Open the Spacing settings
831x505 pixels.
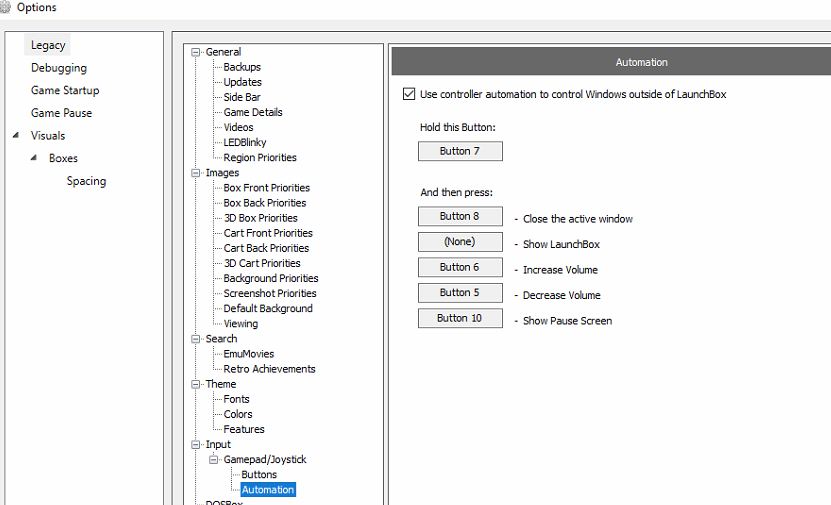tap(86, 181)
